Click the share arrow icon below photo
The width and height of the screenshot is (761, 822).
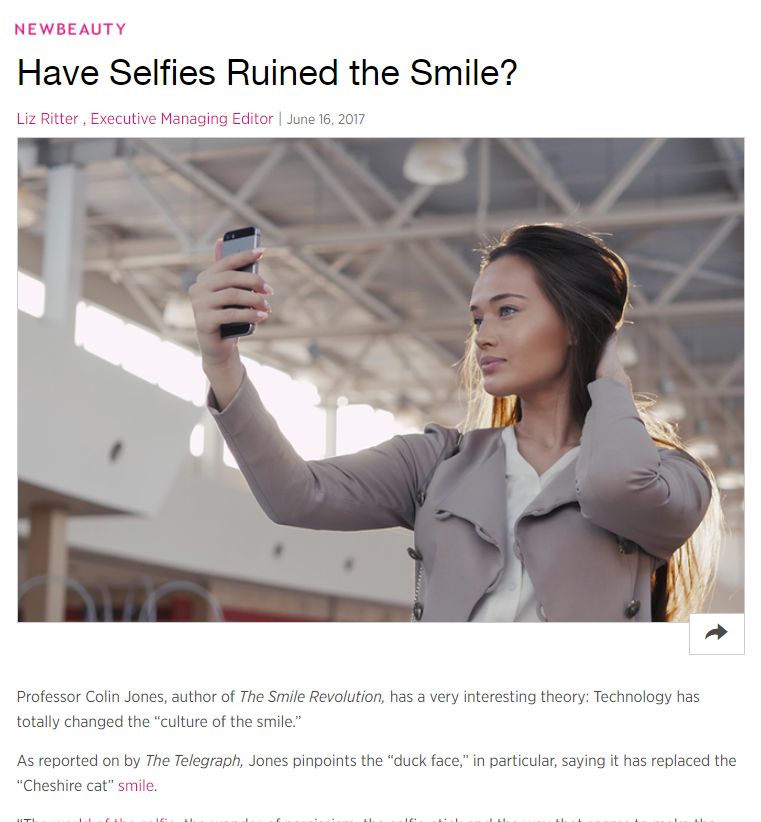point(716,633)
